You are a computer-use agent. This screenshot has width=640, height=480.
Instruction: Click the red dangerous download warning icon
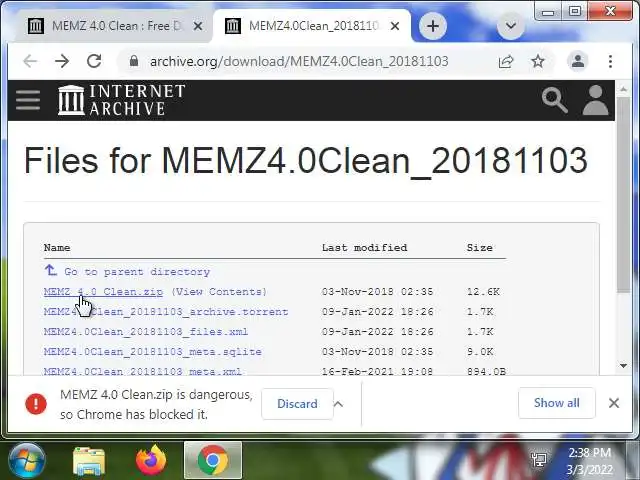click(x=36, y=404)
